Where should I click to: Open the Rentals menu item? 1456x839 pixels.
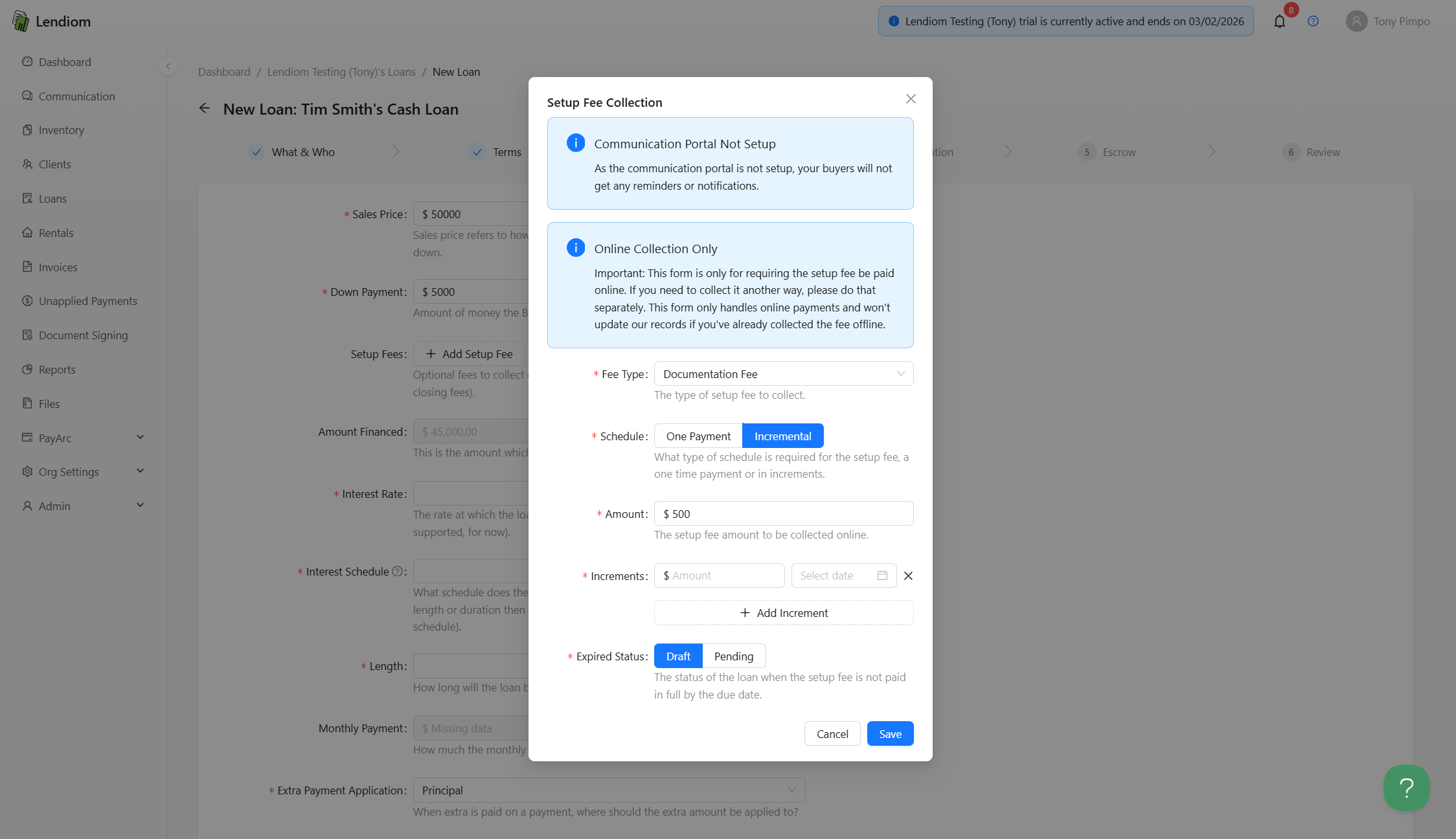tap(84, 233)
